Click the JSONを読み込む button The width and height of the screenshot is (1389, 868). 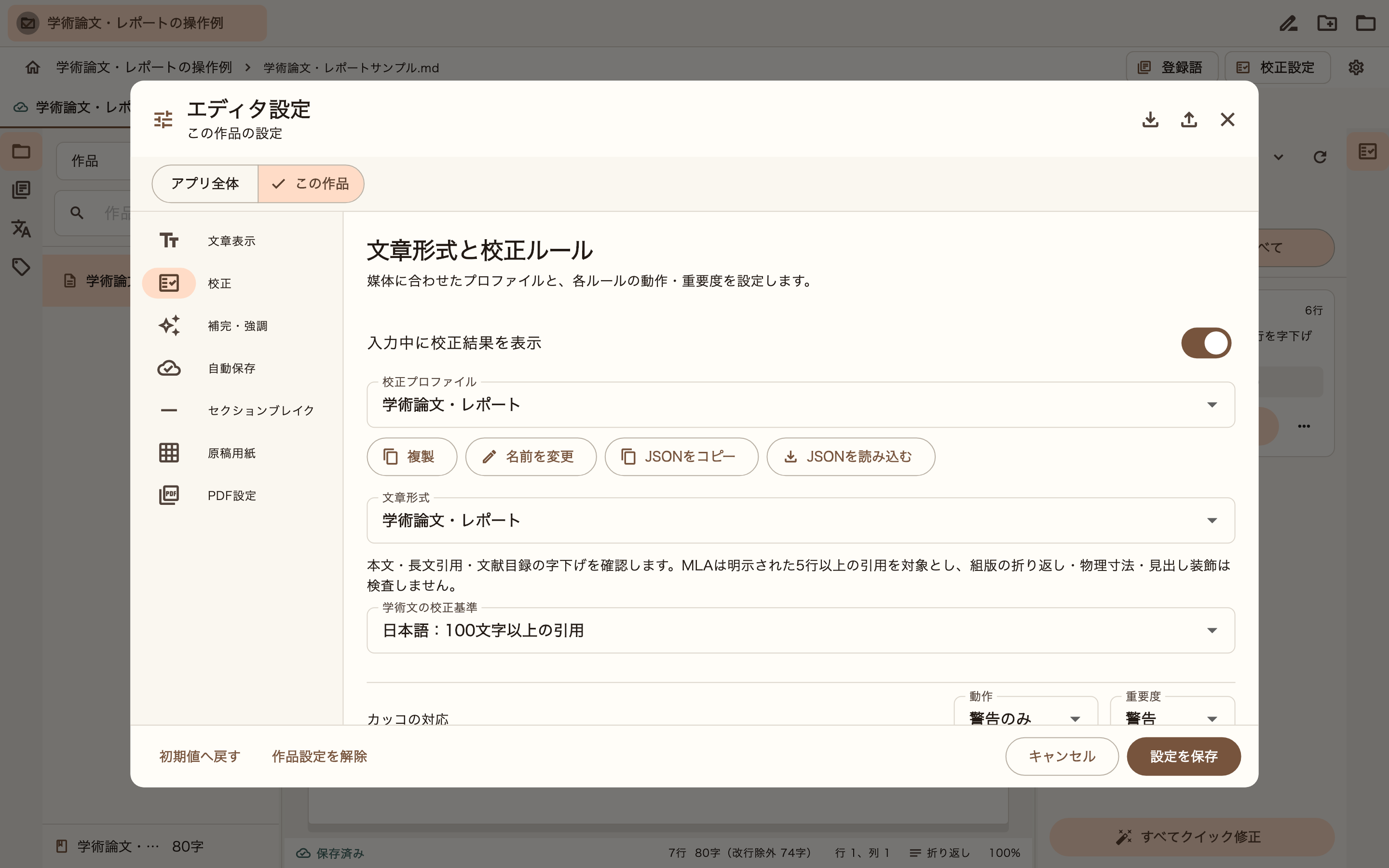851,457
